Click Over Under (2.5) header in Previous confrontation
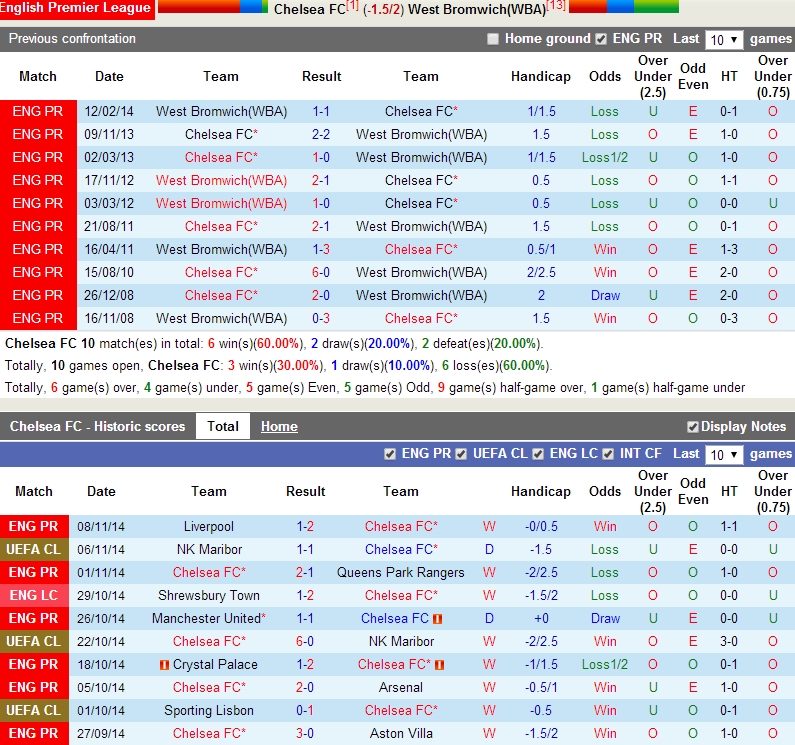The image size is (795, 745). pyautogui.click(x=653, y=77)
